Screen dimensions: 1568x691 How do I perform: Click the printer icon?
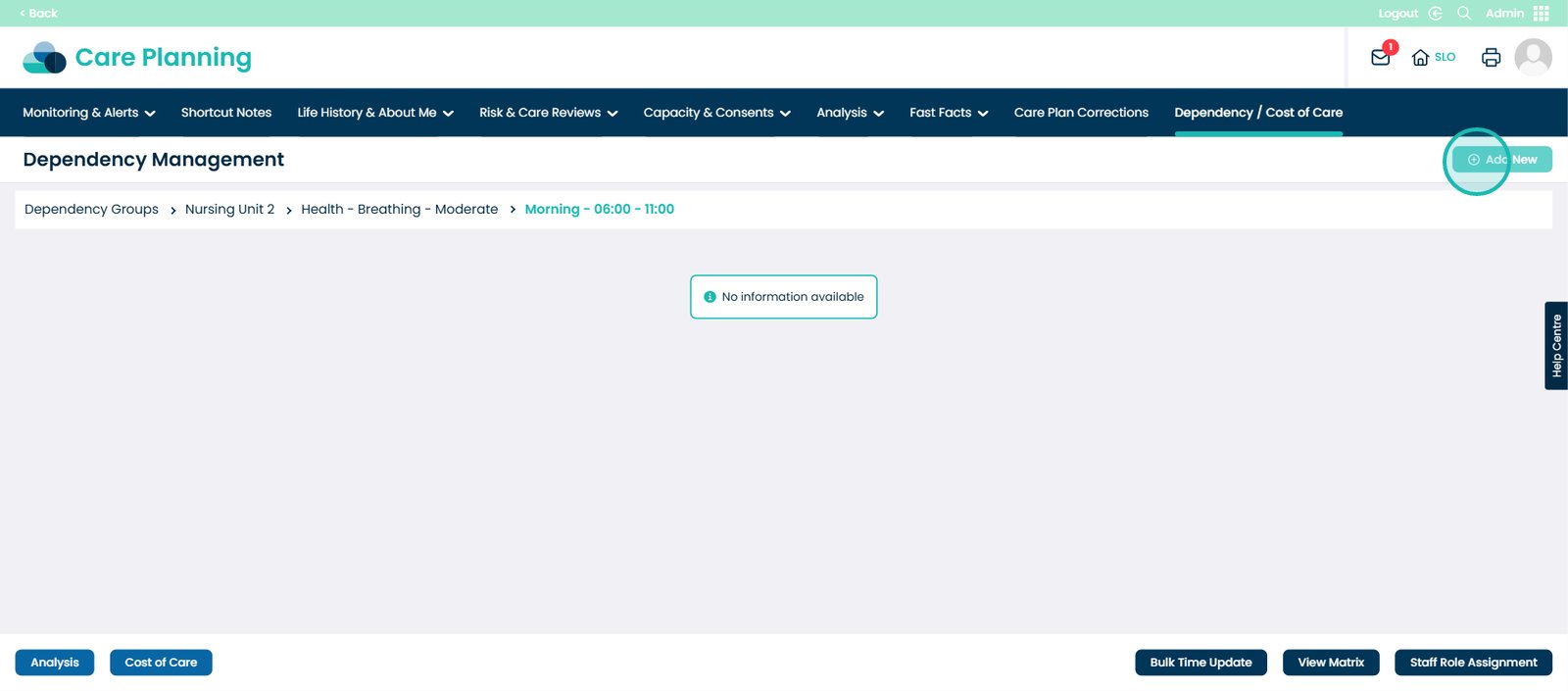1491,58
